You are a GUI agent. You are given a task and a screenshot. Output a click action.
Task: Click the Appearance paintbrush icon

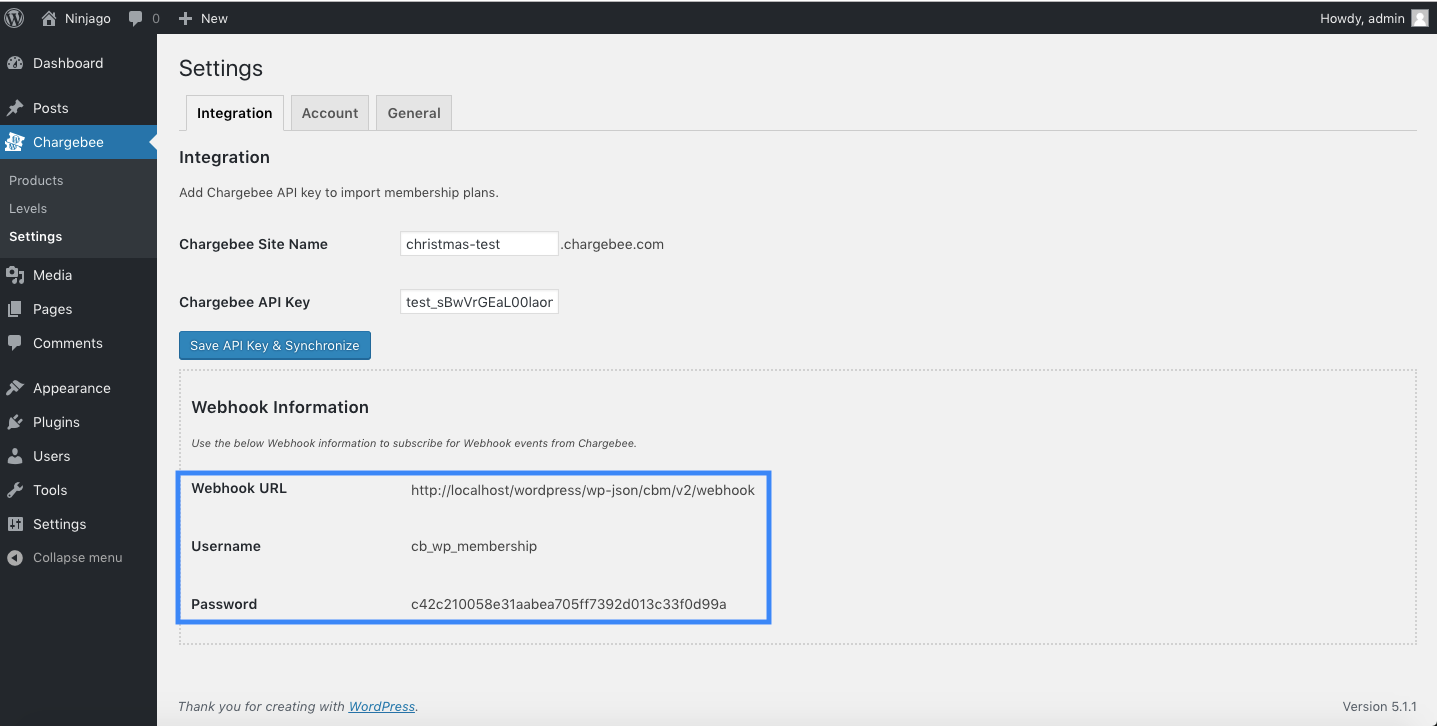[x=15, y=388]
